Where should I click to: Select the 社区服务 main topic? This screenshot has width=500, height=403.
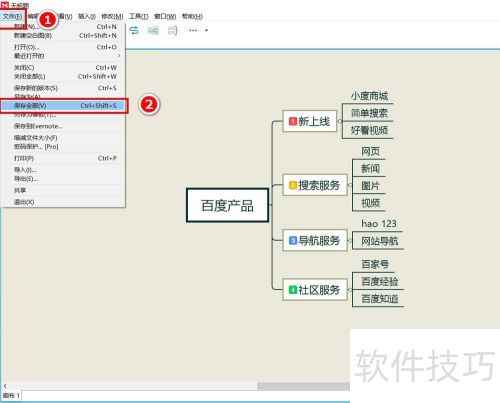[x=315, y=289]
